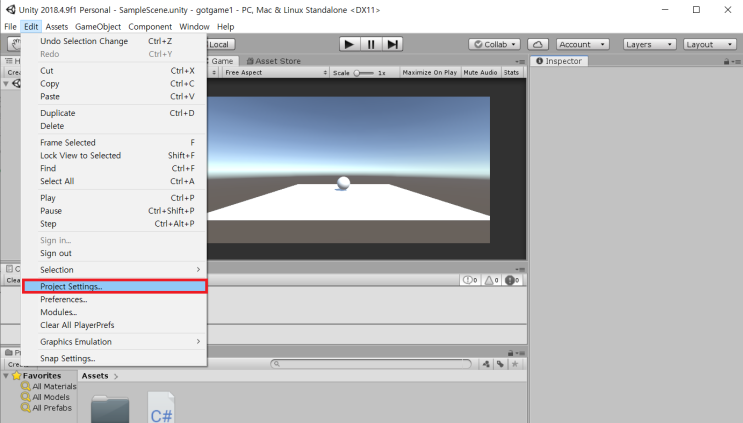
Task: Choose Lock View to Selected
Action: click(114, 155)
